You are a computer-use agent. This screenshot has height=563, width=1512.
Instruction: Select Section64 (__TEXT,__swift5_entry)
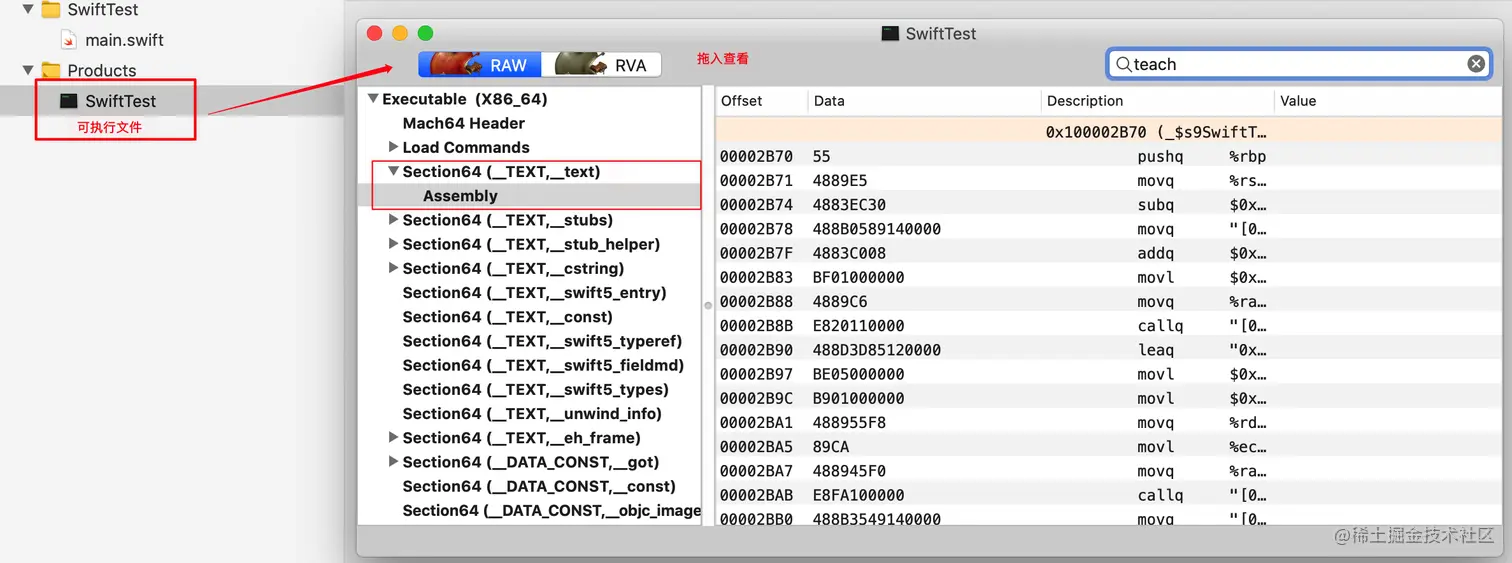point(534,293)
